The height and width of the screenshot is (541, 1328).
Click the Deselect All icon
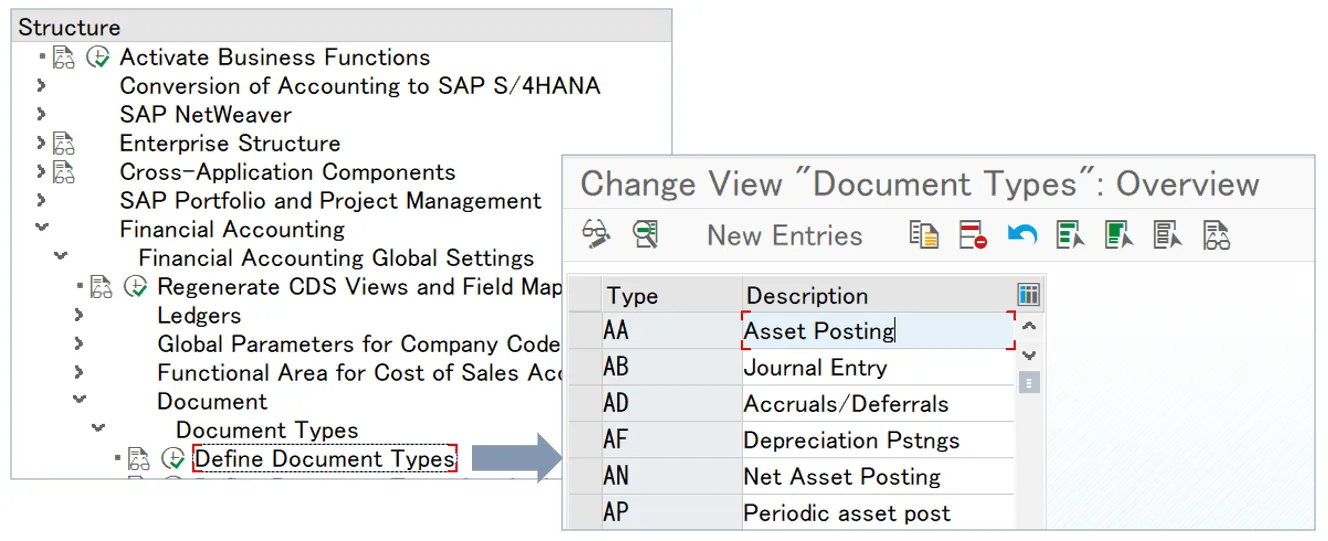pos(1167,235)
